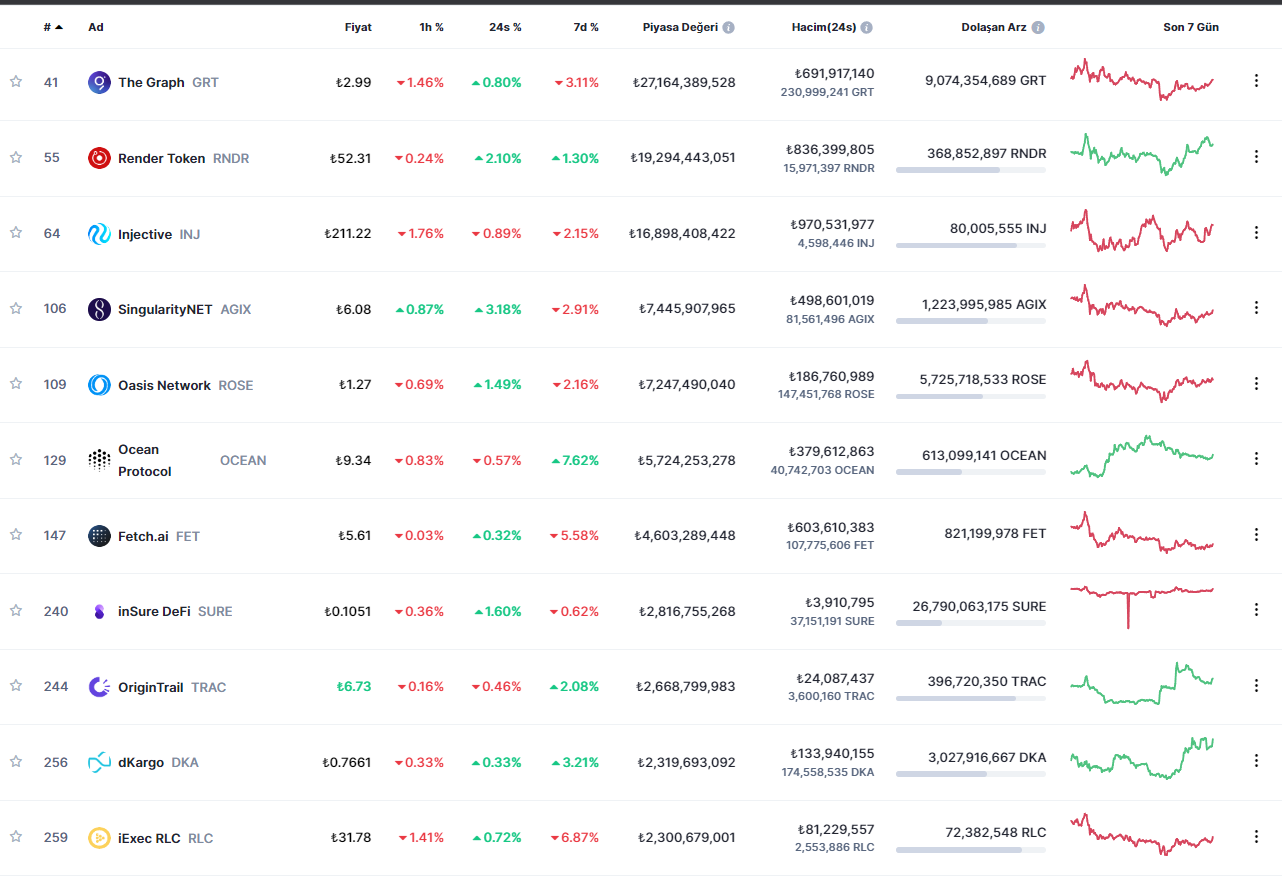Image resolution: width=1282 pixels, height=888 pixels.
Task: Click the Injective INJ logo icon
Action: pos(99,234)
